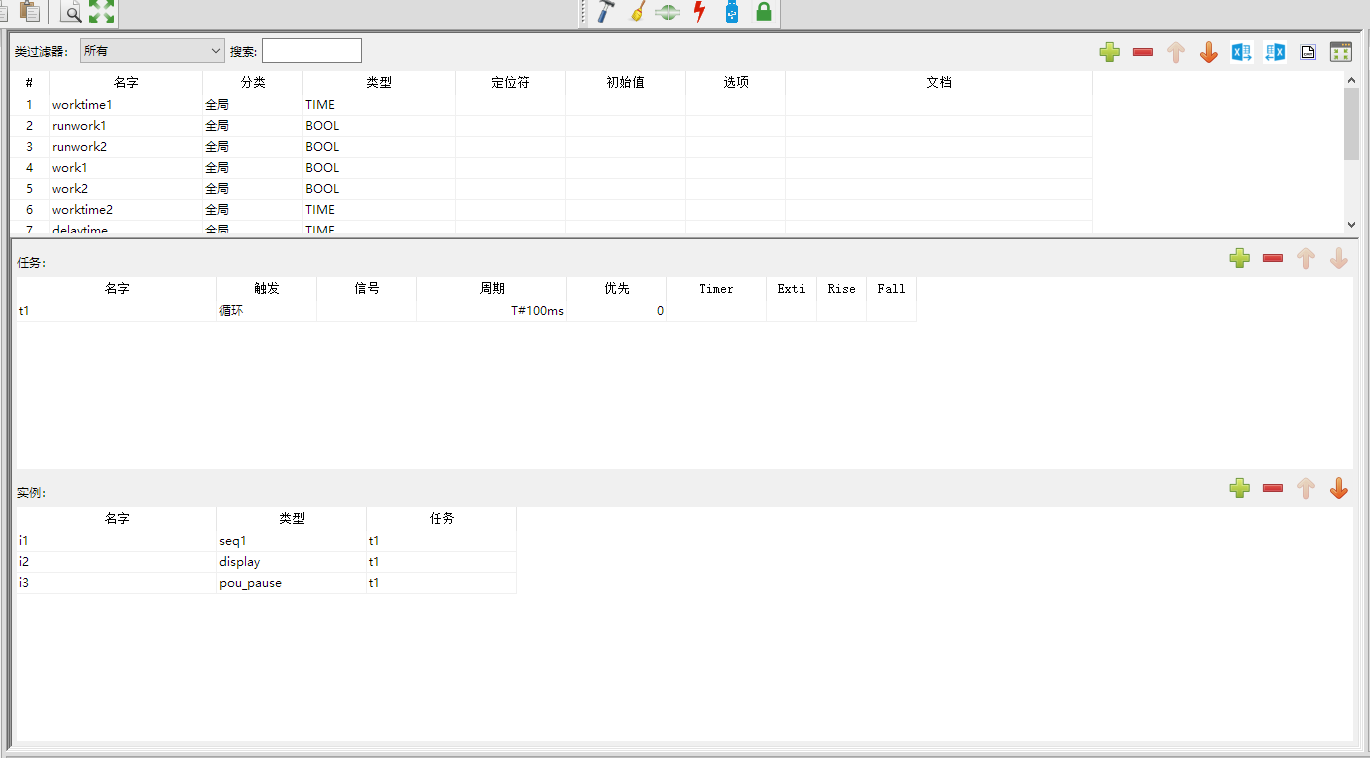Click the green padlock icon
This screenshot has width=1370, height=758.
[x=763, y=12]
